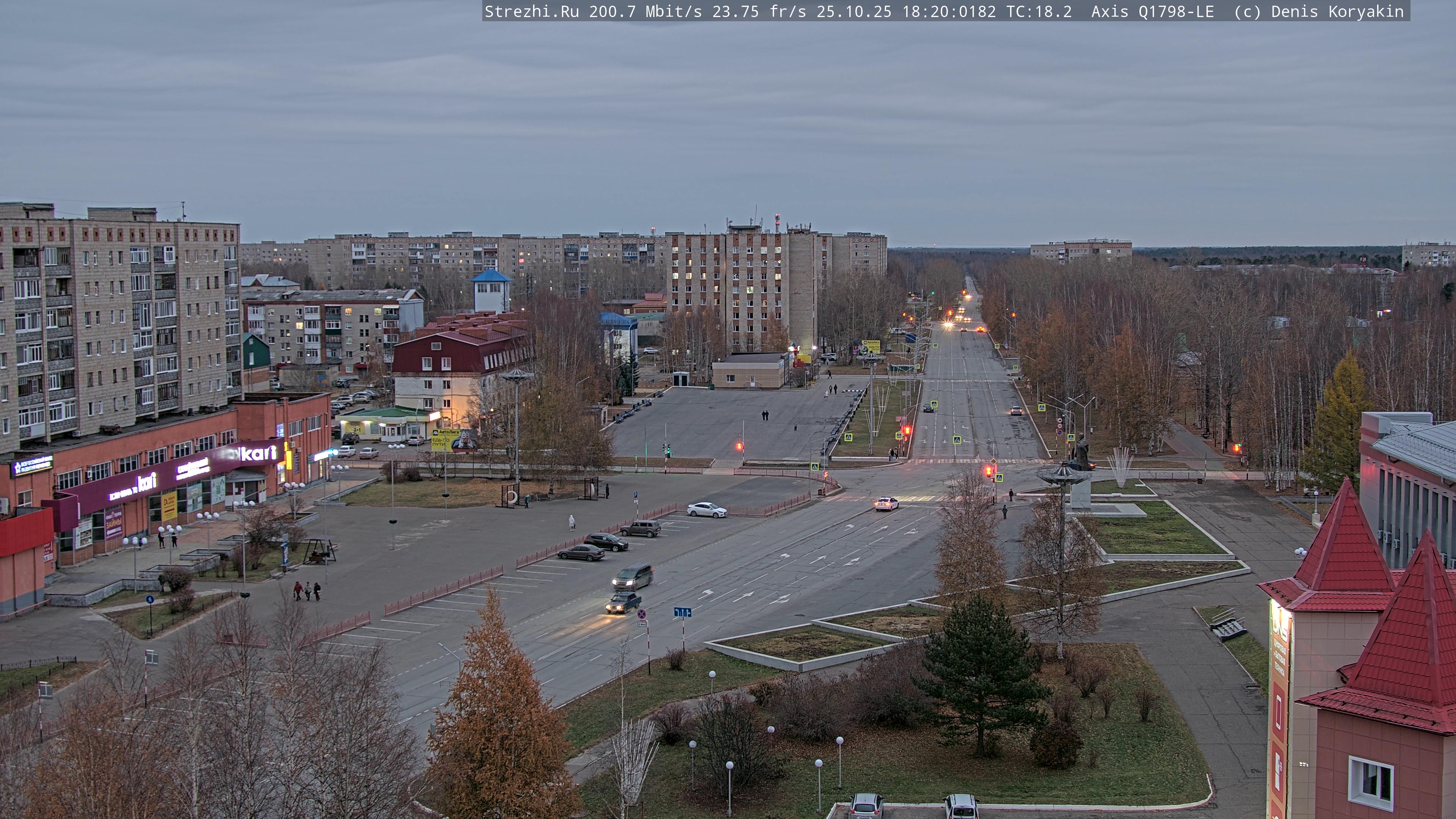Click the yellow billboard near the parking lot
The width and height of the screenshot is (1456, 819).
[x=445, y=440]
